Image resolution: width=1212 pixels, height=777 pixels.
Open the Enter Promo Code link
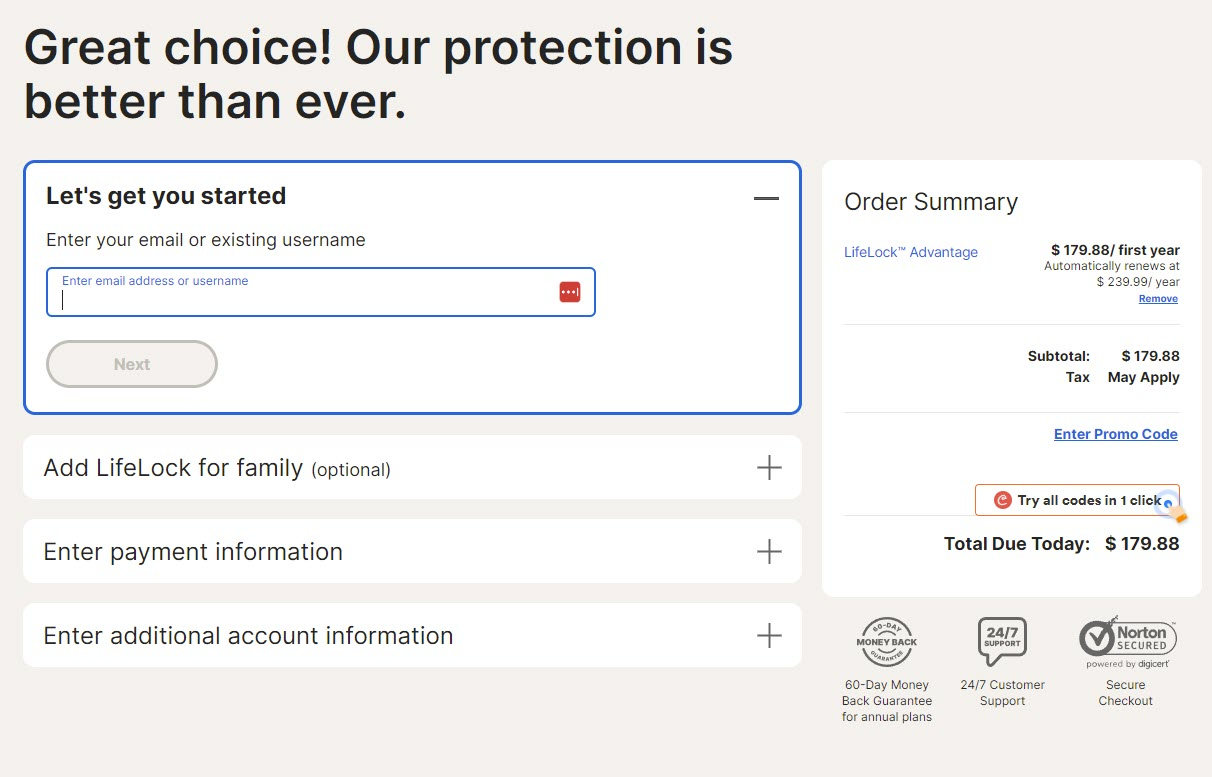point(1116,434)
